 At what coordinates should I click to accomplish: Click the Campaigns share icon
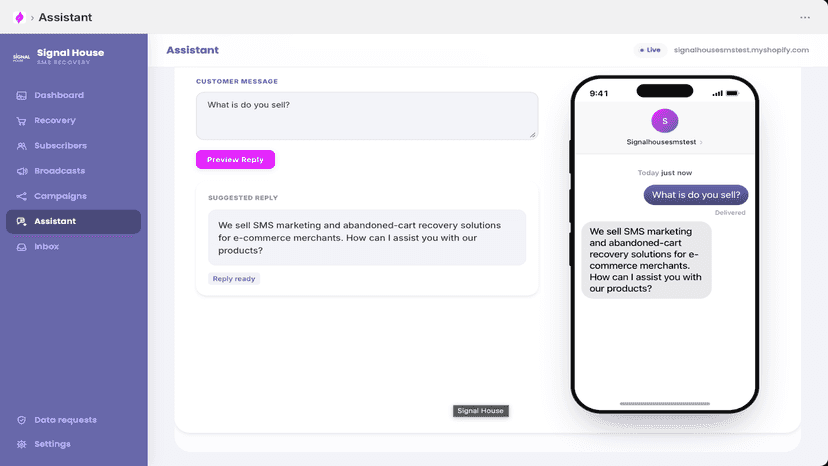[22, 197]
